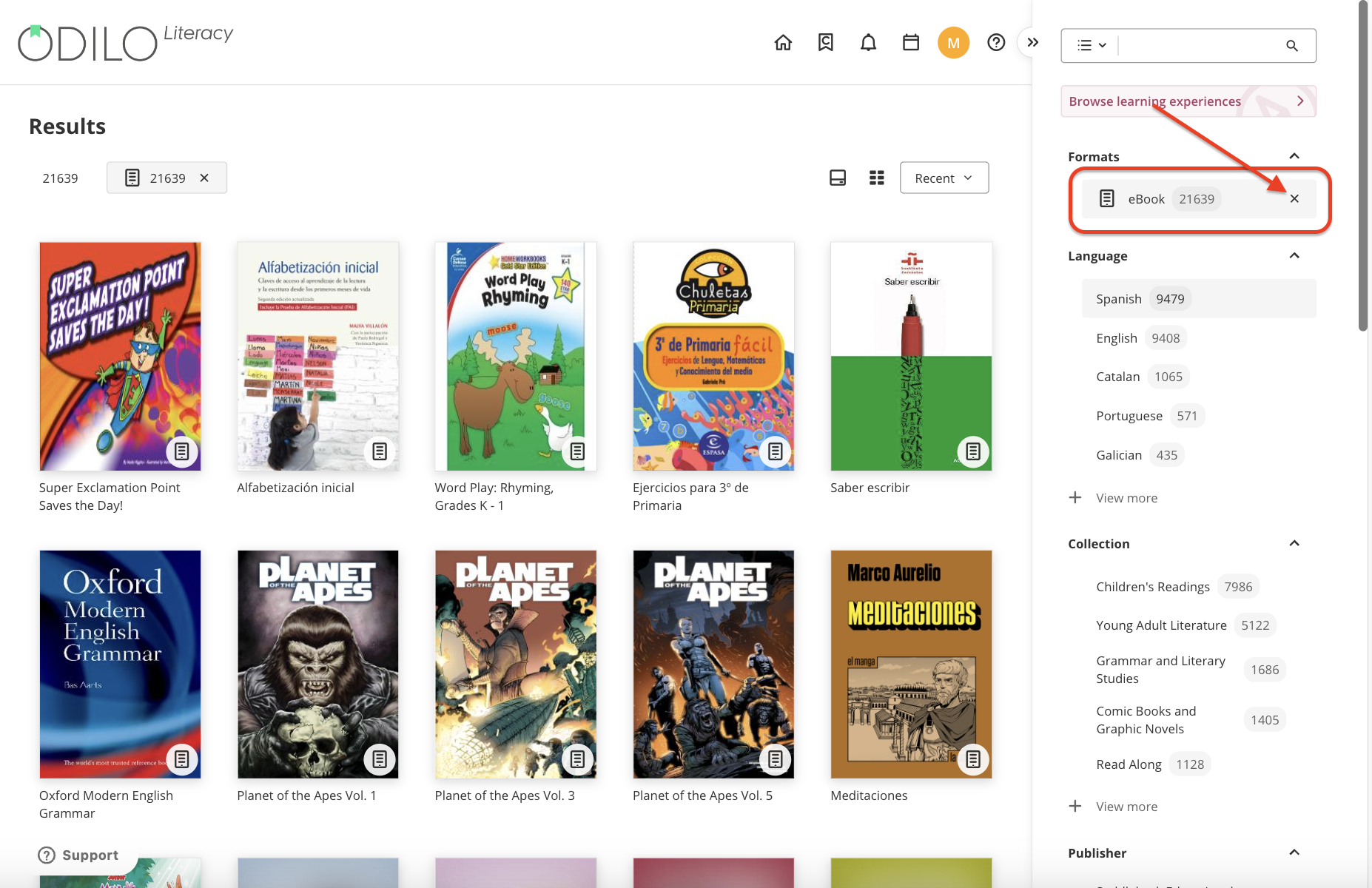1372x888 pixels.
Task: Open the Support button
Action: tap(78, 855)
